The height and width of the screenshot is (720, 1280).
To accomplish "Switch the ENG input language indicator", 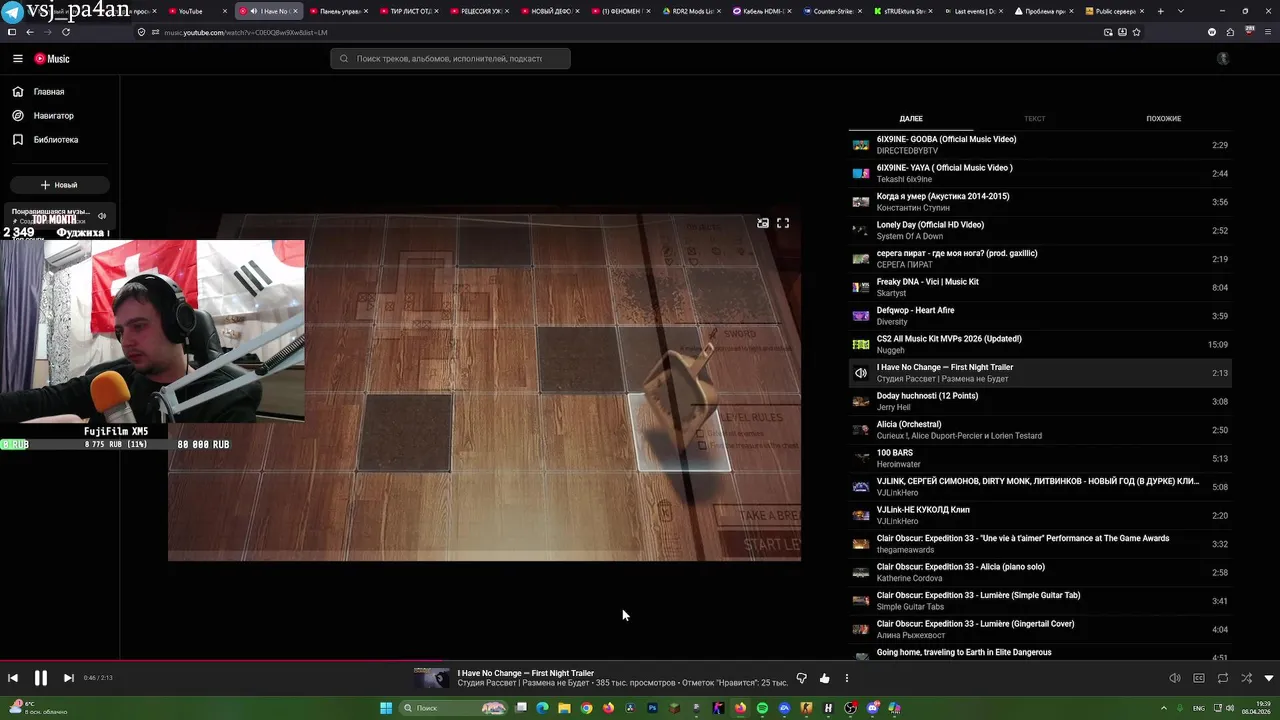I will pos(1198,708).
